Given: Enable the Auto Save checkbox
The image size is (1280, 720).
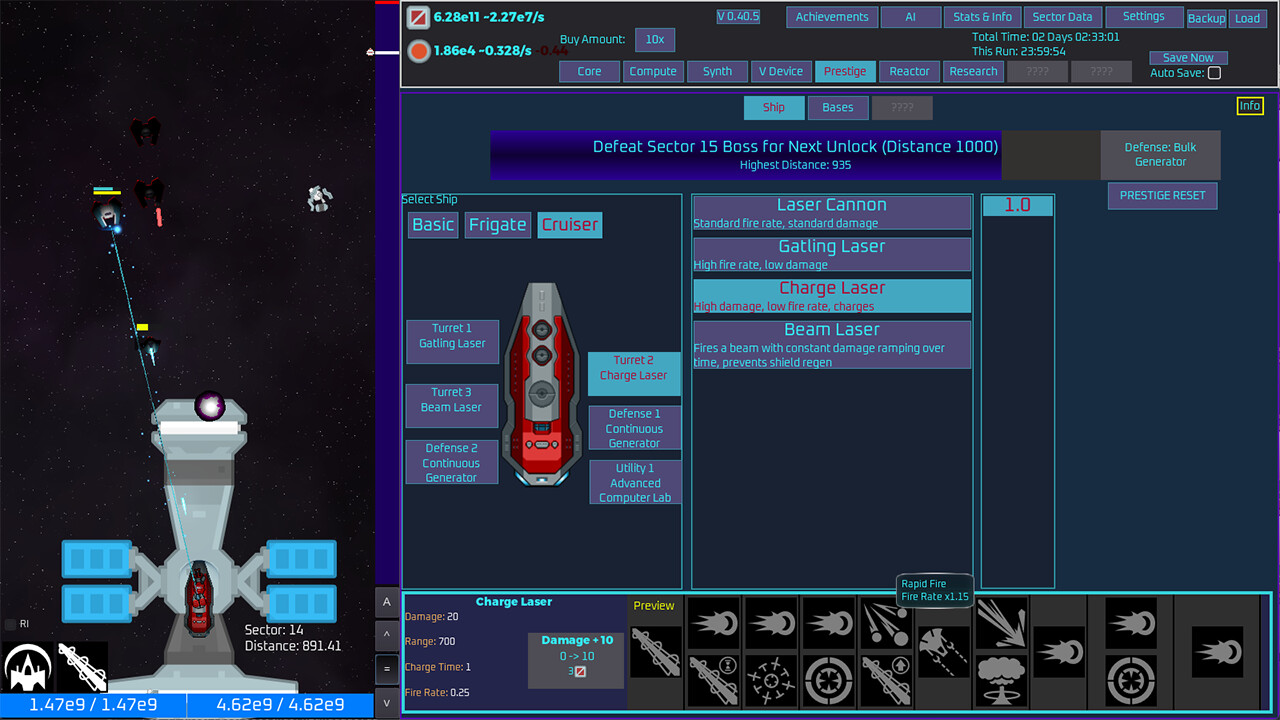Looking at the screenshot, I should [1214, 72].
